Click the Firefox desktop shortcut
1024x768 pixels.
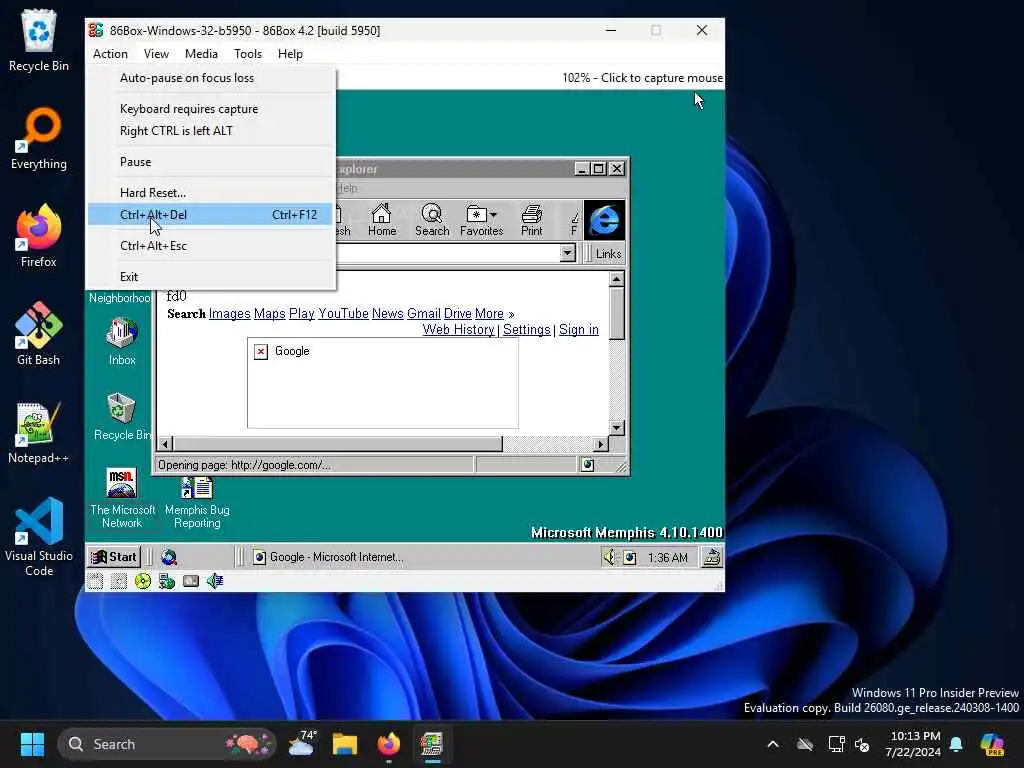click(x=39, y=236)
